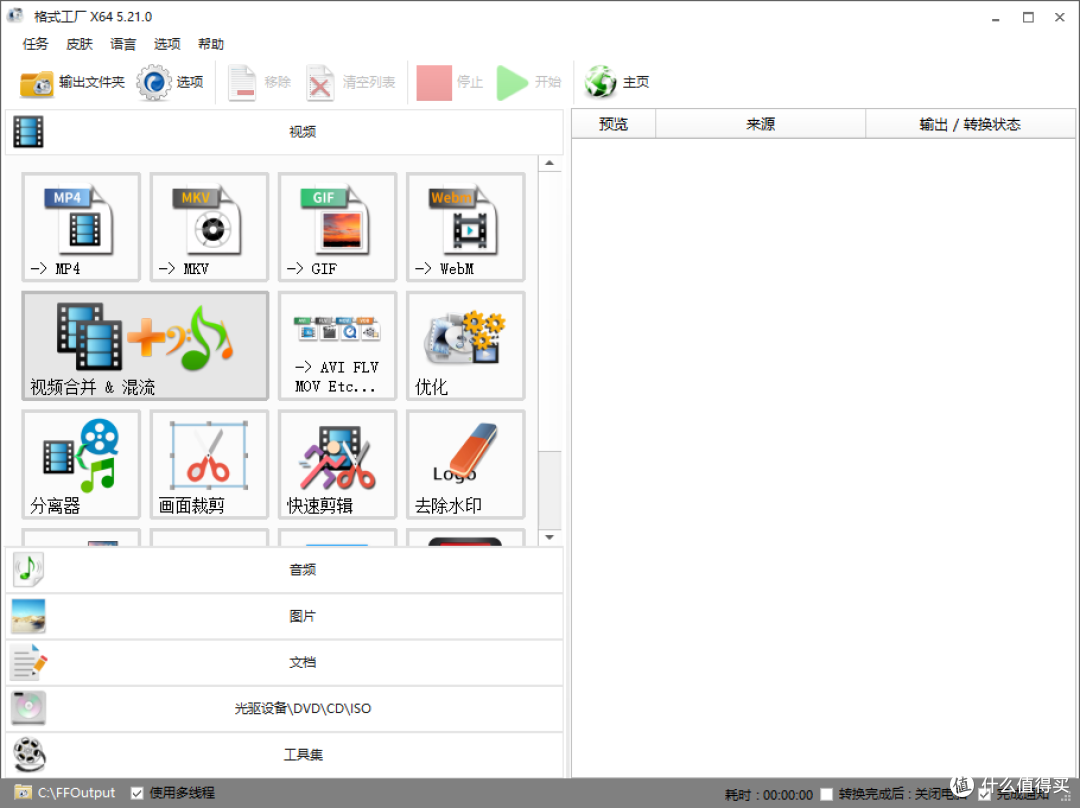Select the GIF conversion tile
Viewport: 1080px width, 808px height.
point(338,227)
